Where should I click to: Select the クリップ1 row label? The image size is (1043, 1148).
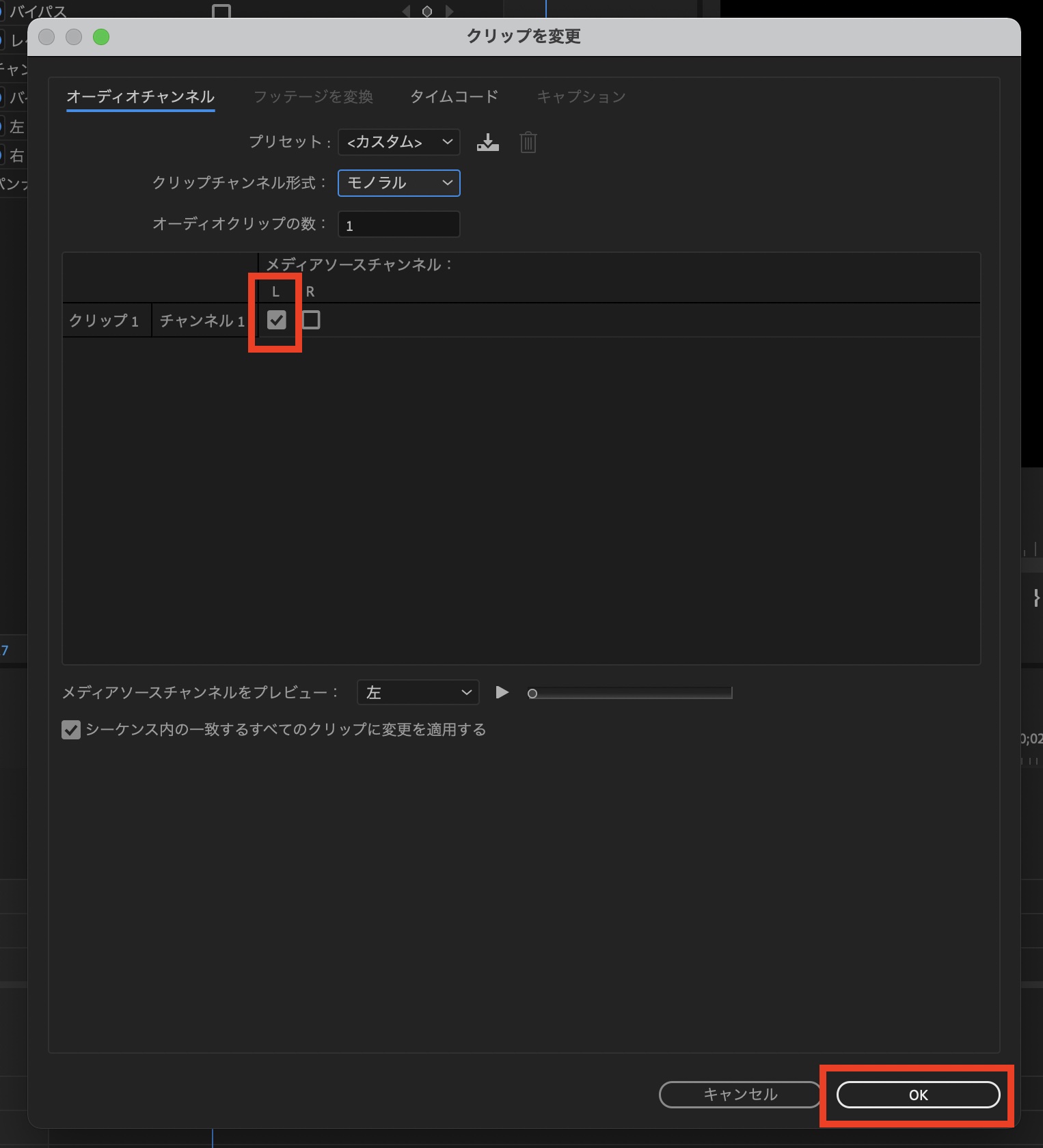pos(104,320)
